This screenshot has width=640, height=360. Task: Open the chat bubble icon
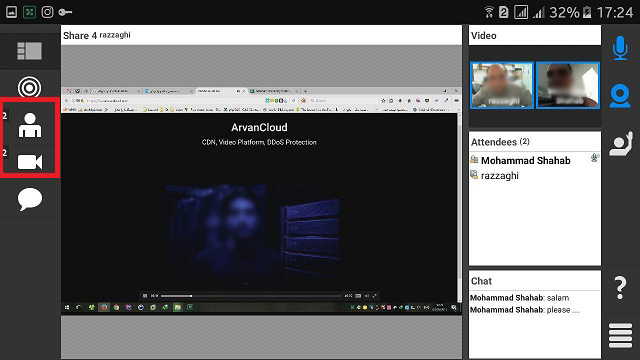tap(30, 199)
